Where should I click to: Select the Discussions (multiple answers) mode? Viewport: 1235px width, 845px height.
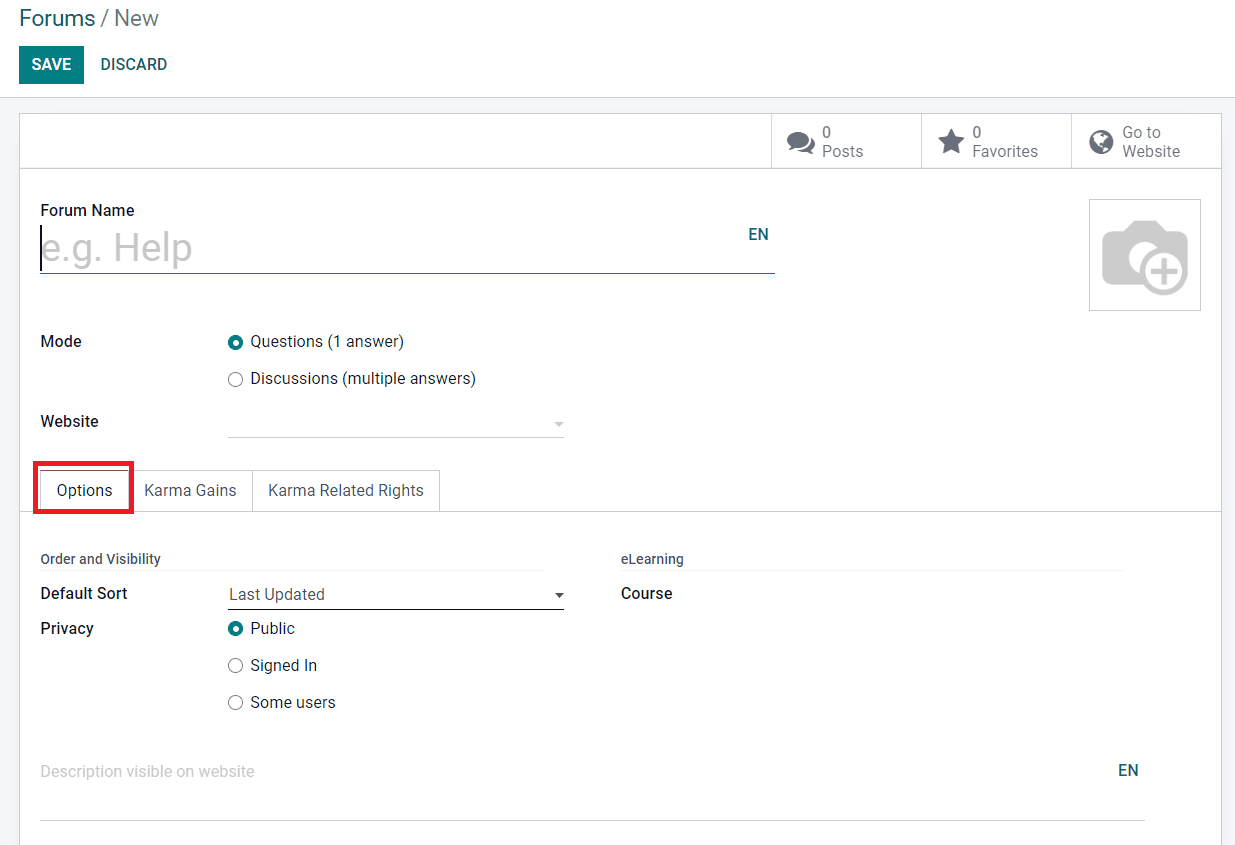tap(235, 379)
